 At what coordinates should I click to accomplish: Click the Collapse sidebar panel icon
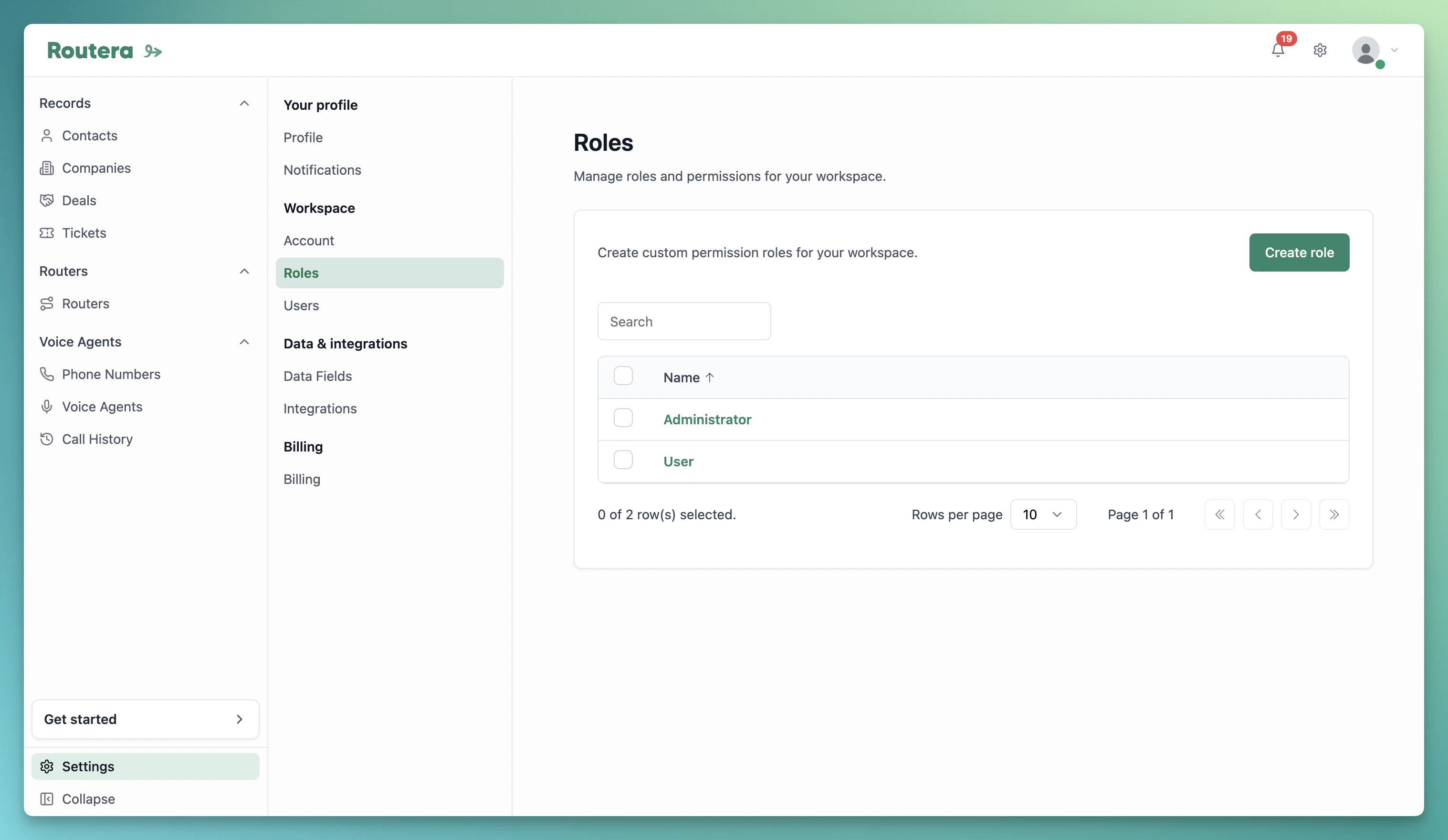coord(47,798)
